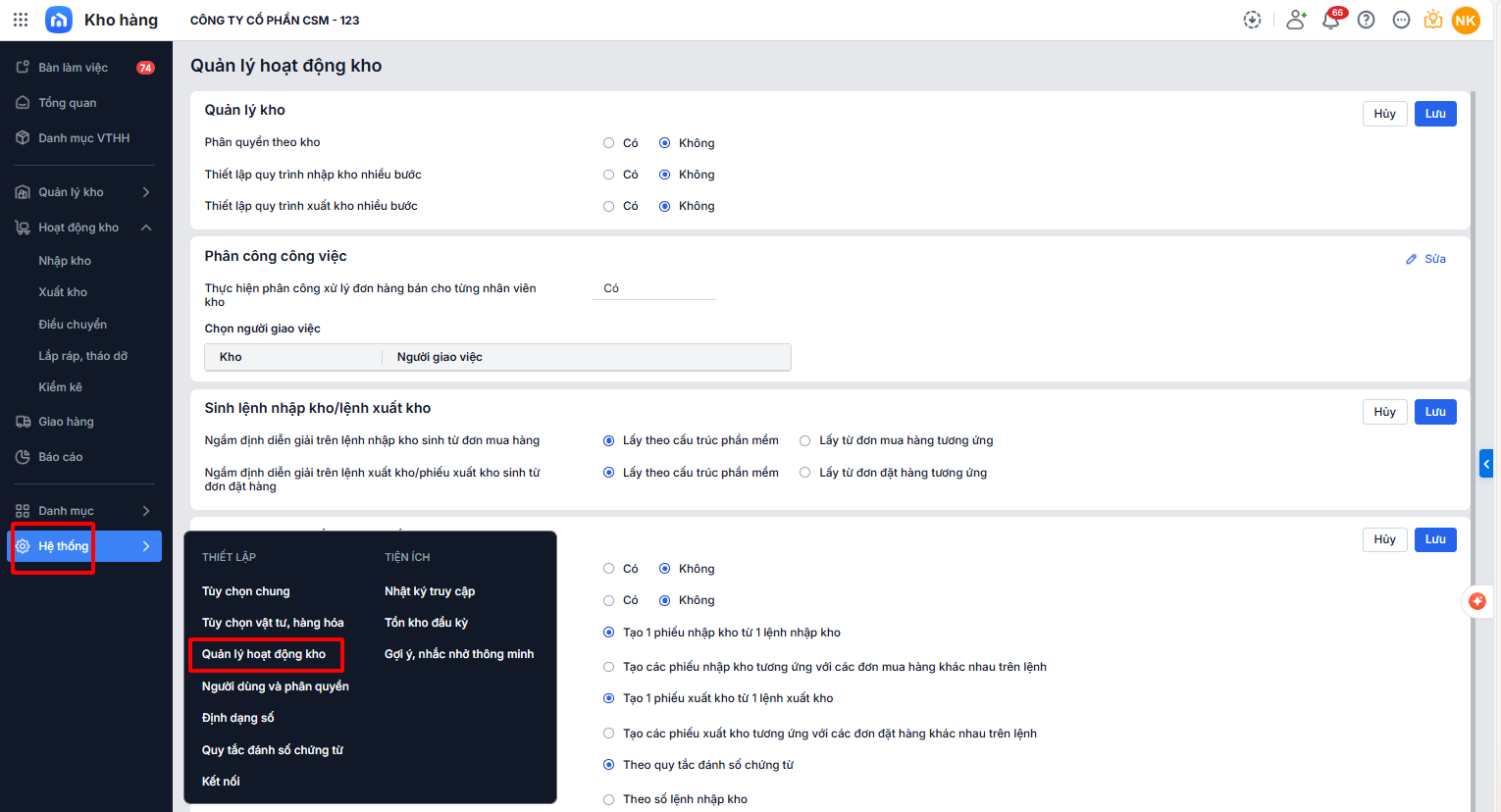This screenshot has height=812, width=1501.
Task: Click Sửa link in Phân công công việc
Action: coord(1426,259)
